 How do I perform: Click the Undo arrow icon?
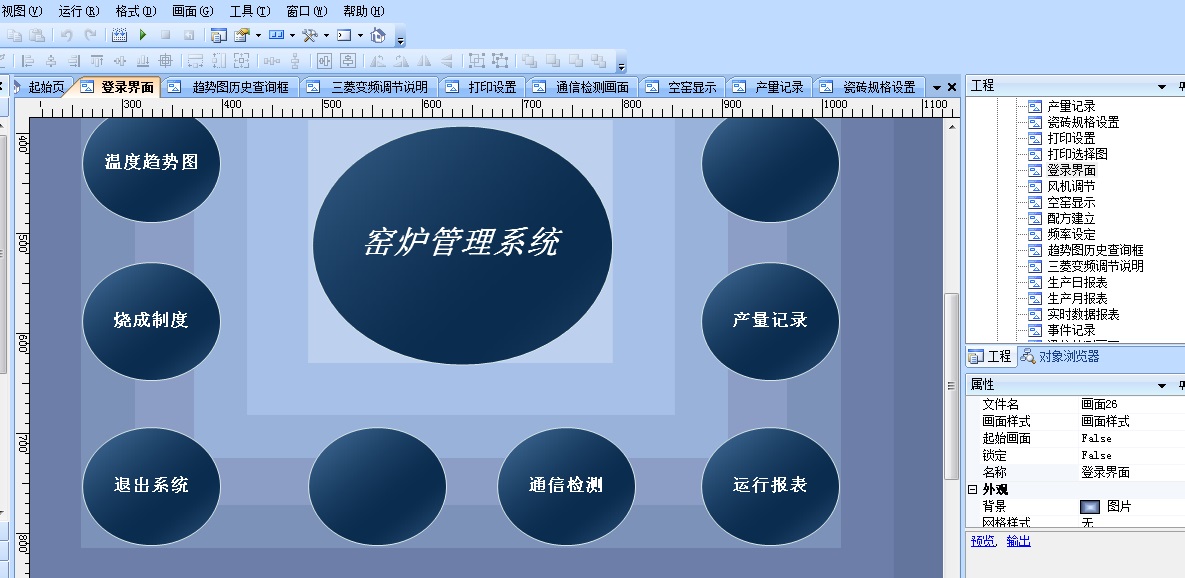(x=67, y=35)
